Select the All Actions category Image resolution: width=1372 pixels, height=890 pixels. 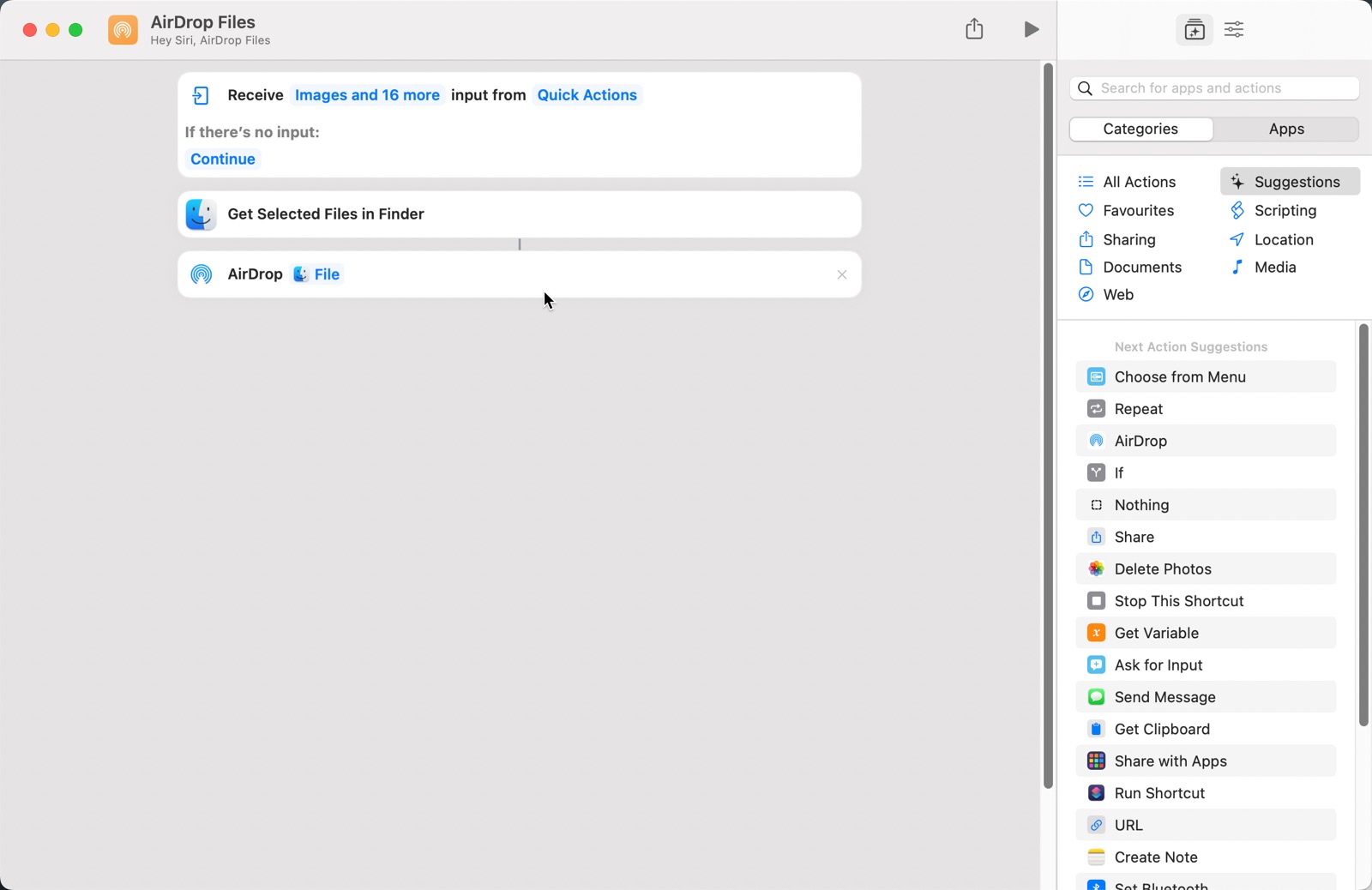click(x=1127, y=182)
